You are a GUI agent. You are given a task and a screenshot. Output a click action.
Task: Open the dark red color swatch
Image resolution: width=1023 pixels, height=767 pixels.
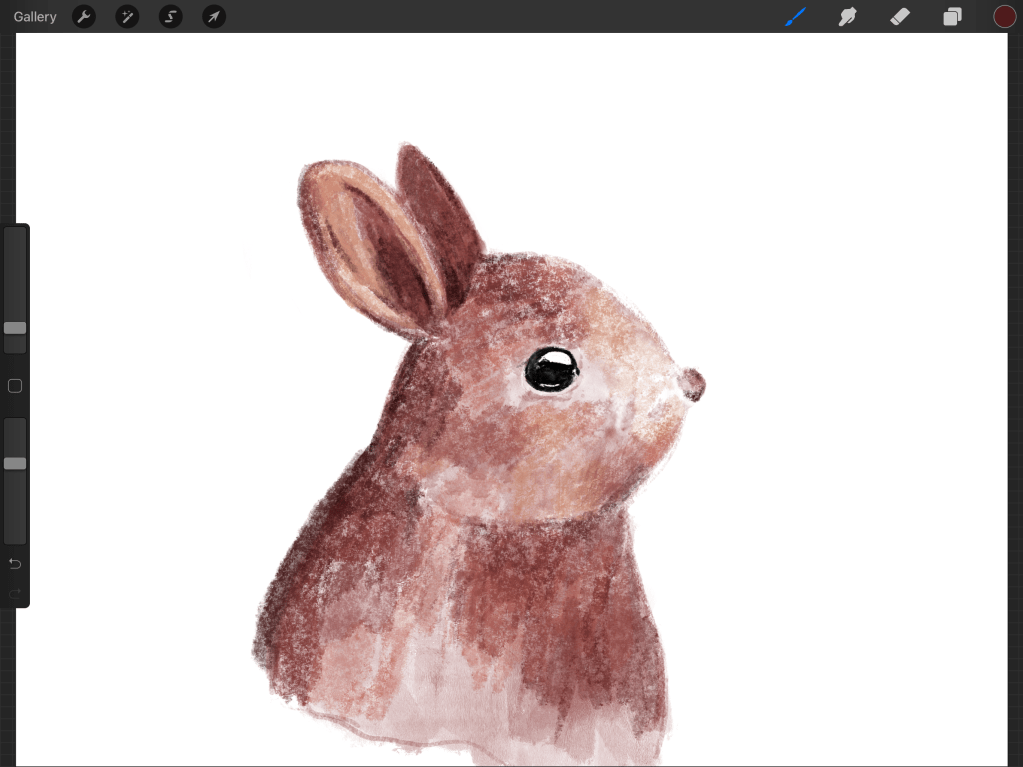tap(1004, 17)
